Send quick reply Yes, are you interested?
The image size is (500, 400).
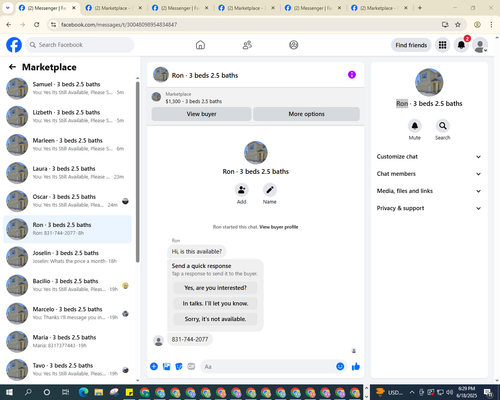click(215, 288)
